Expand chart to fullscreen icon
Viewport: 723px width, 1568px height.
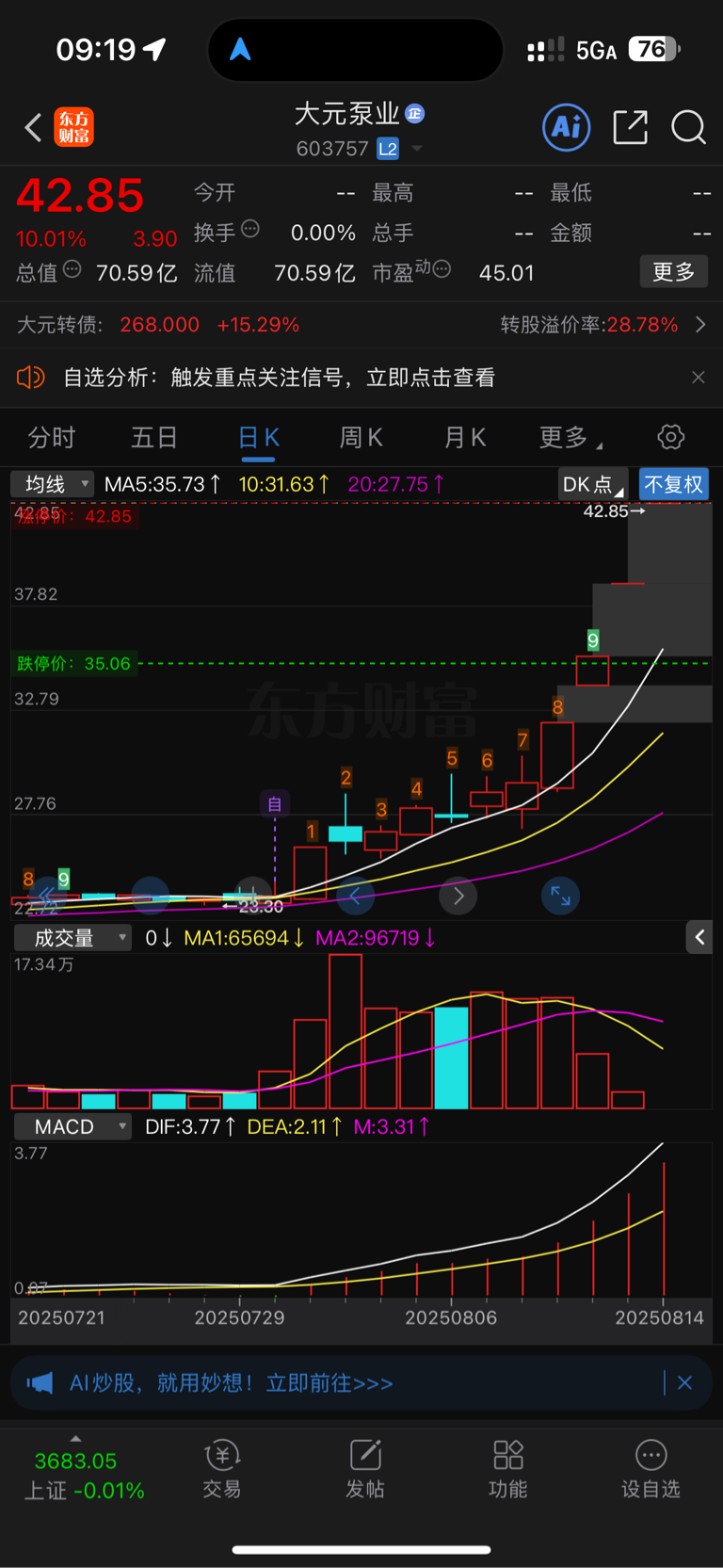tap(560, 896)
